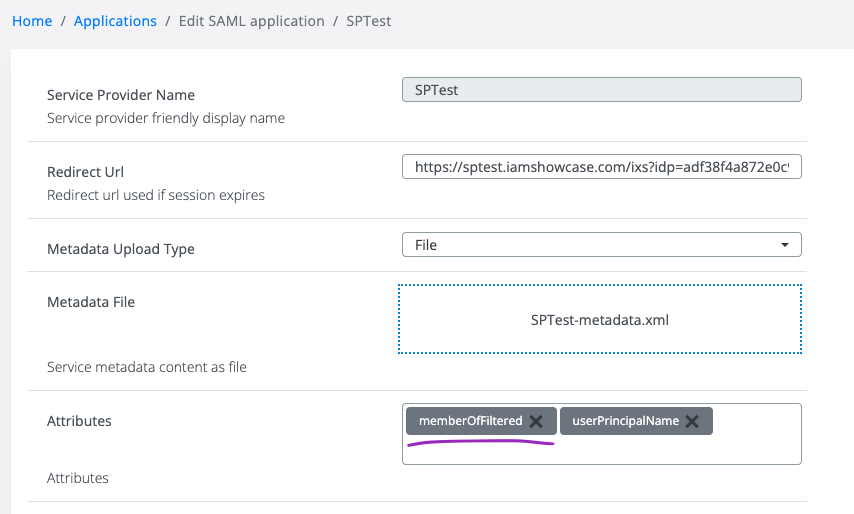Select the memberOfFiltered tag label
854x514 pixels.
tap(470, 421)
